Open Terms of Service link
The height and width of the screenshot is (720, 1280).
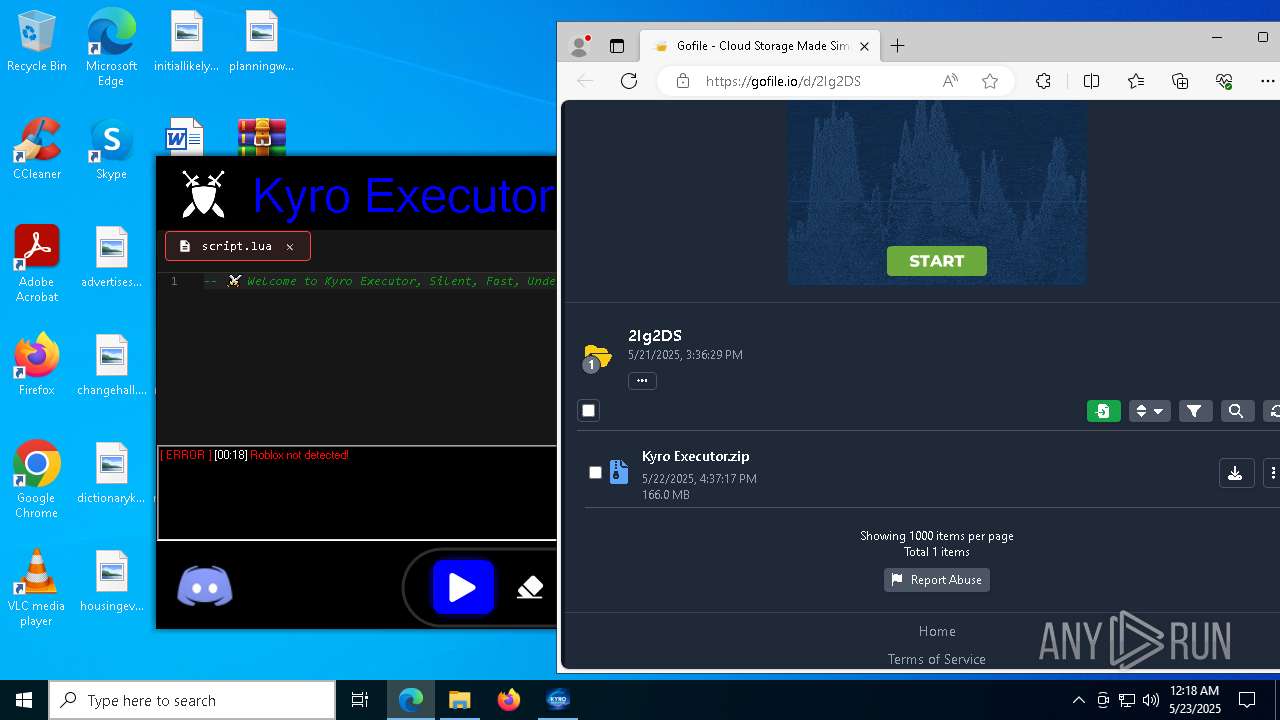click(x=937, y=659)
